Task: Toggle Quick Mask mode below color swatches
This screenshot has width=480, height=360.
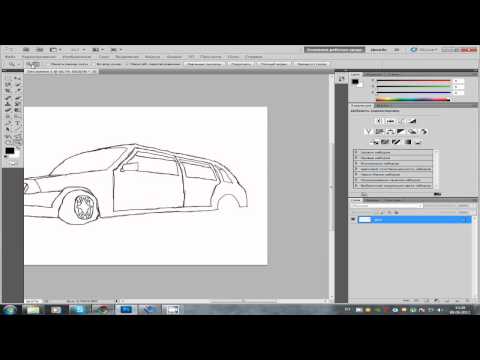Action: pos(13,163)
